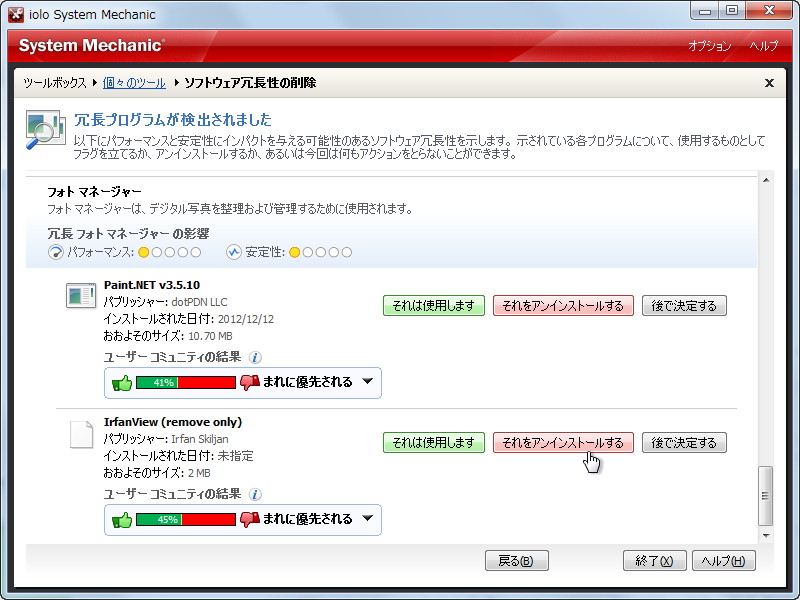Close the software redundancy panel with X

click(769, 83)
